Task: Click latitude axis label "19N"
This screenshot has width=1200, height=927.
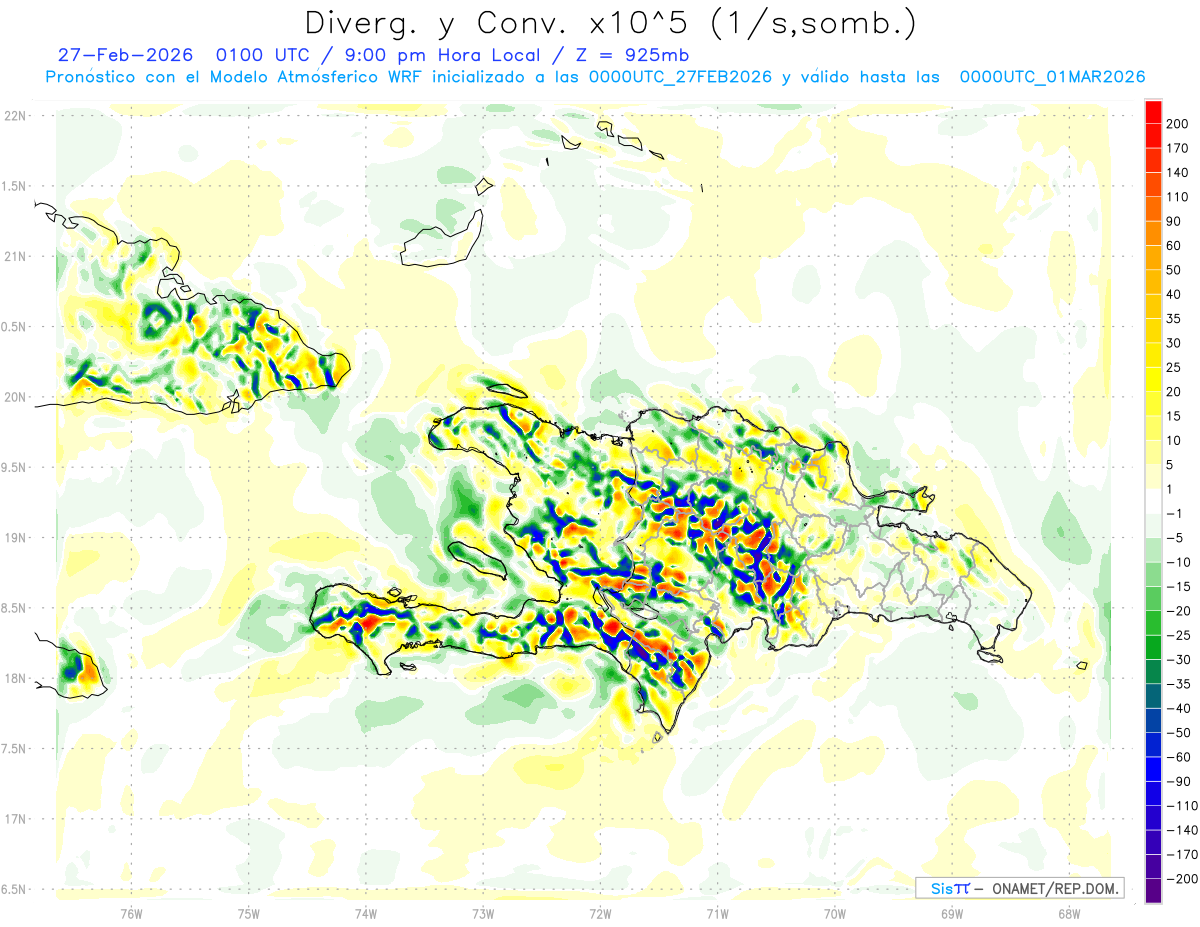Action: pyautogui.click(x=14, y=538)
